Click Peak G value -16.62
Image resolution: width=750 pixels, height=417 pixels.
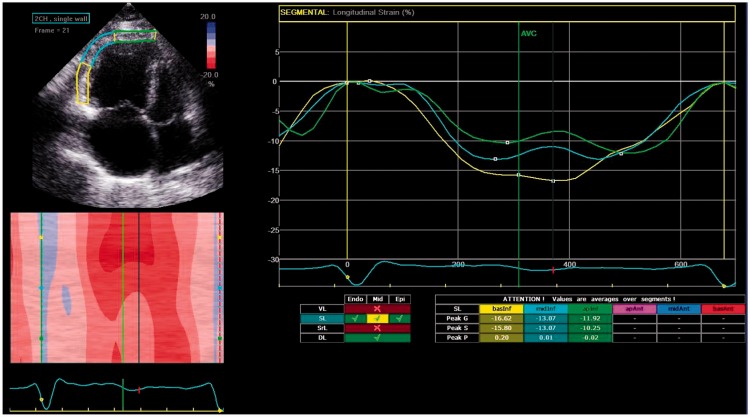coord(501,318)
